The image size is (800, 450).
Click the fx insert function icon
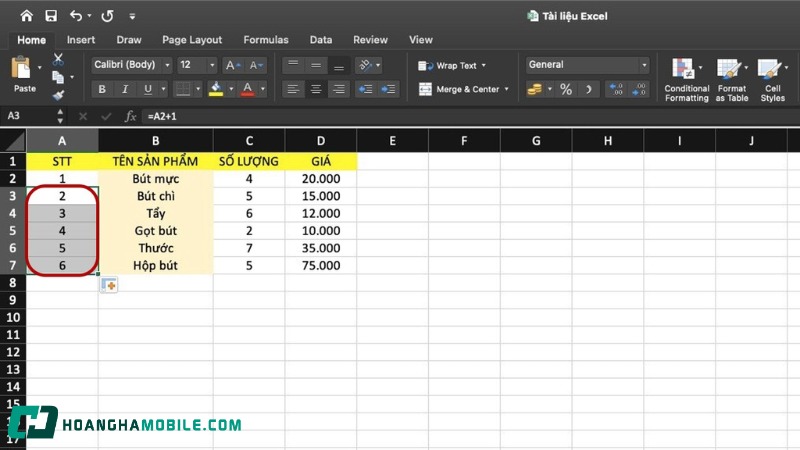(x=131, y=116)
